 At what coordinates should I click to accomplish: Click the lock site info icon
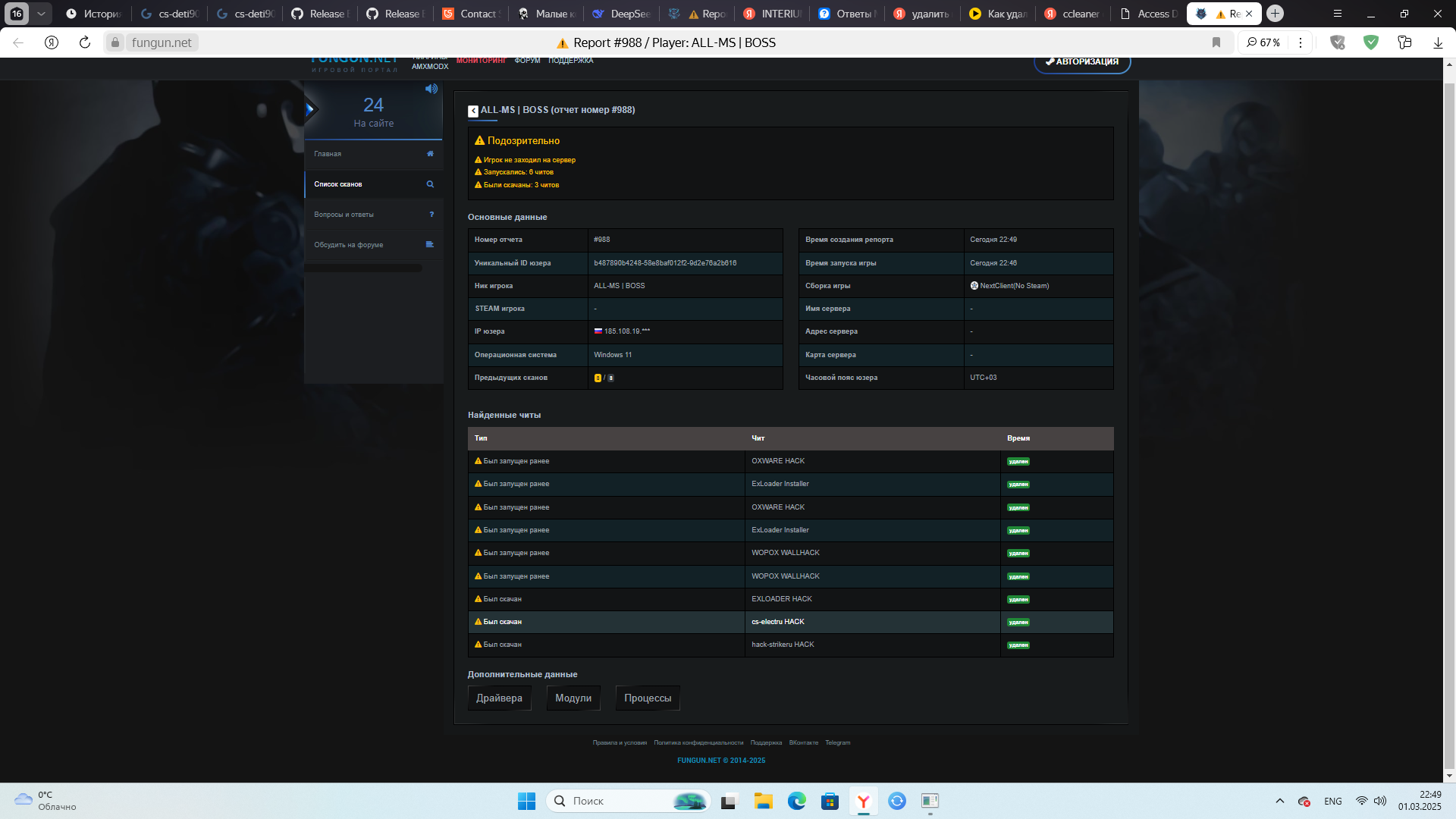click(x=115, y=42)
